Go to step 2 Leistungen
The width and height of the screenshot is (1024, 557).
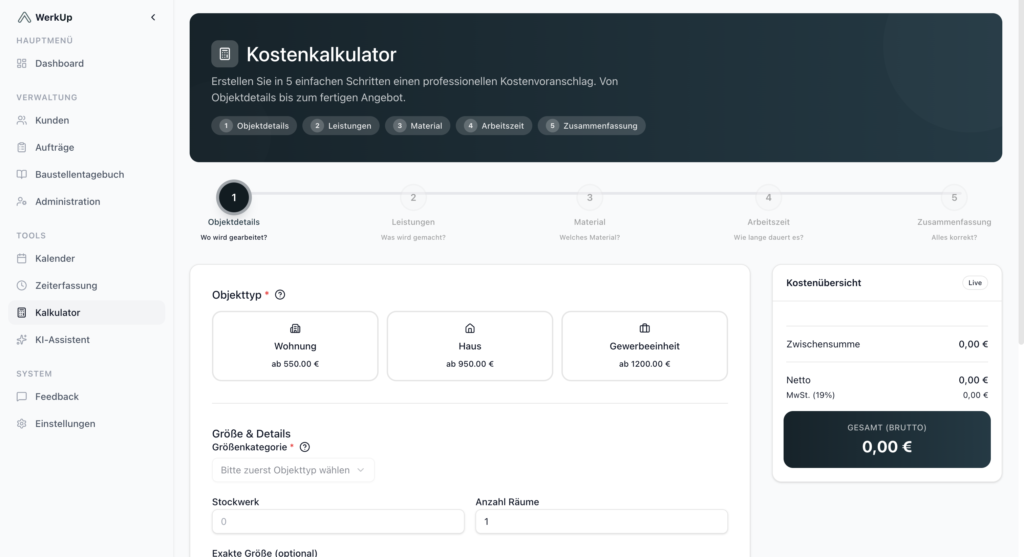tap(412, 198)
